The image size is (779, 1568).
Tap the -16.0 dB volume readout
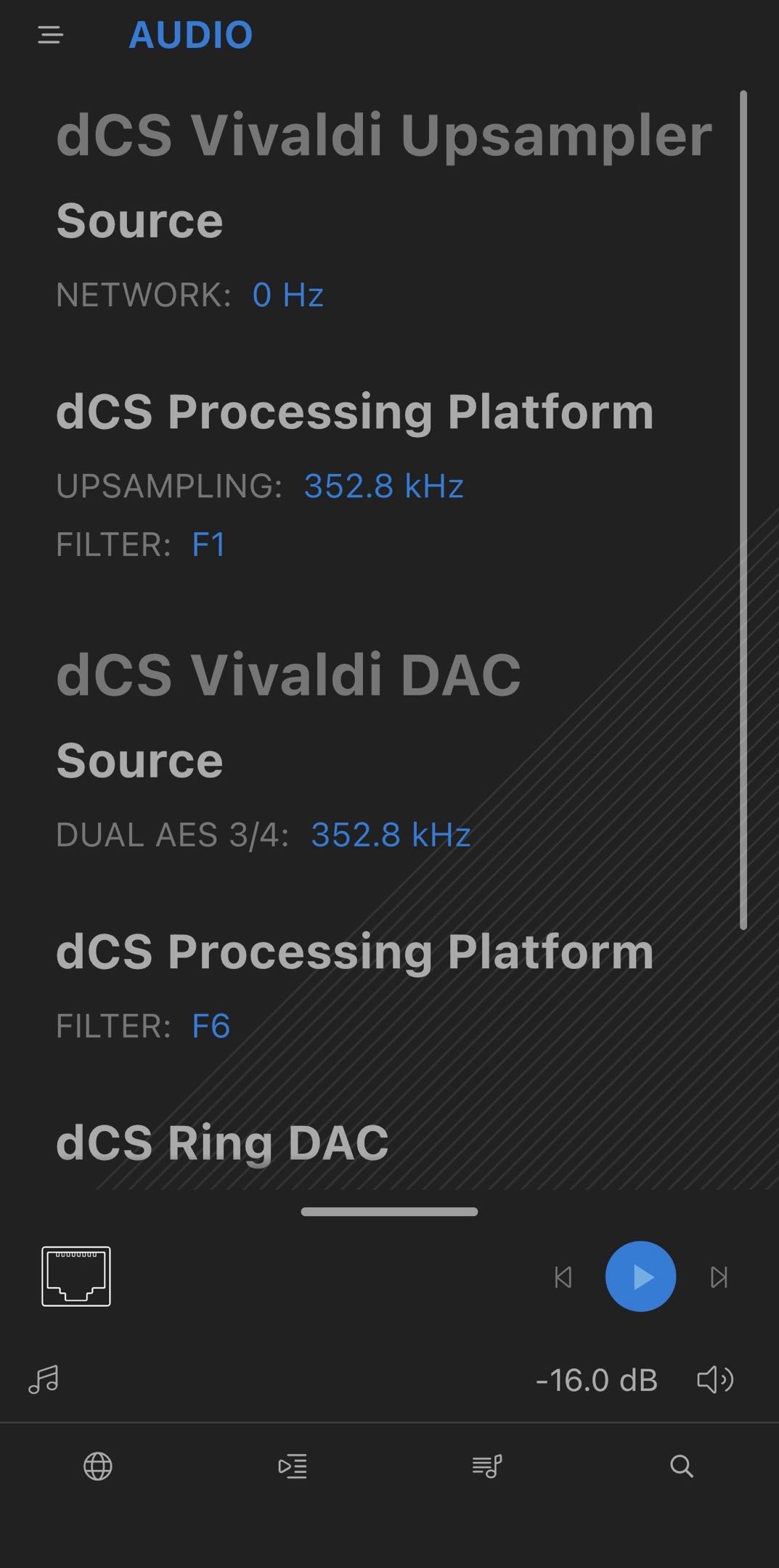[x=596, y=1380]
